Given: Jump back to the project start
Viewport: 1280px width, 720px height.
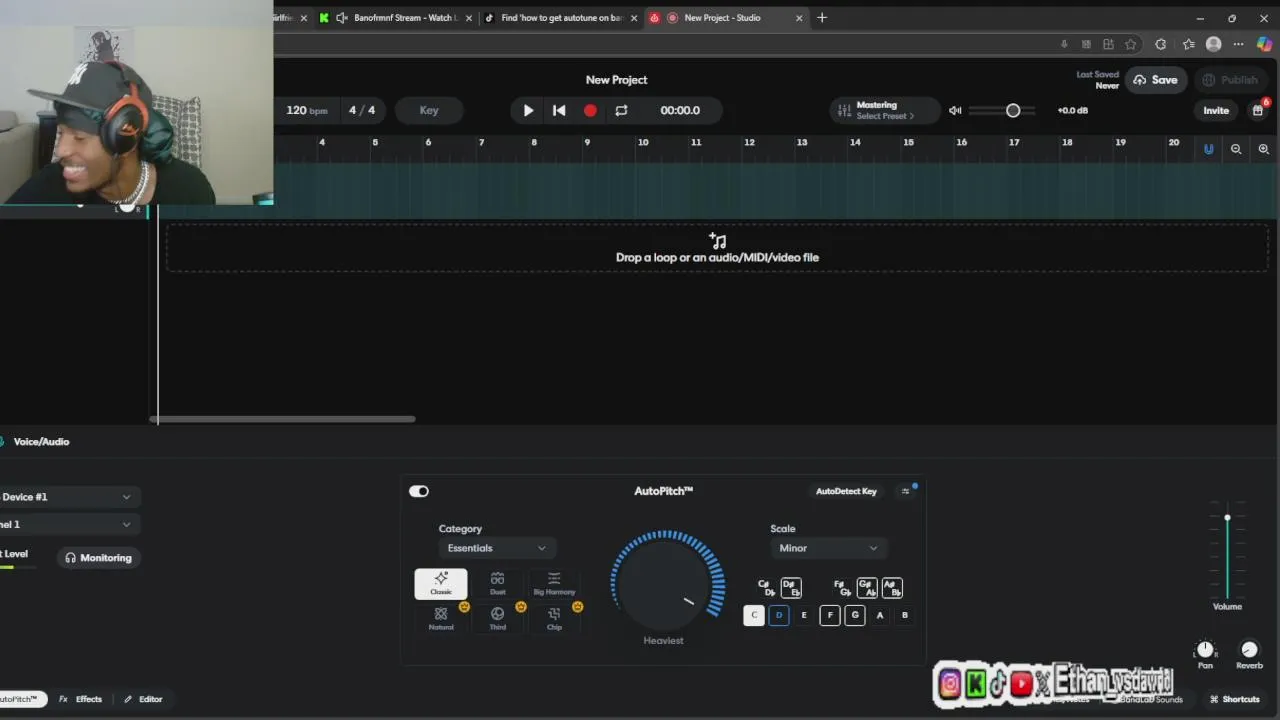Looking at the screenshot, I should [x=559, y=110].
